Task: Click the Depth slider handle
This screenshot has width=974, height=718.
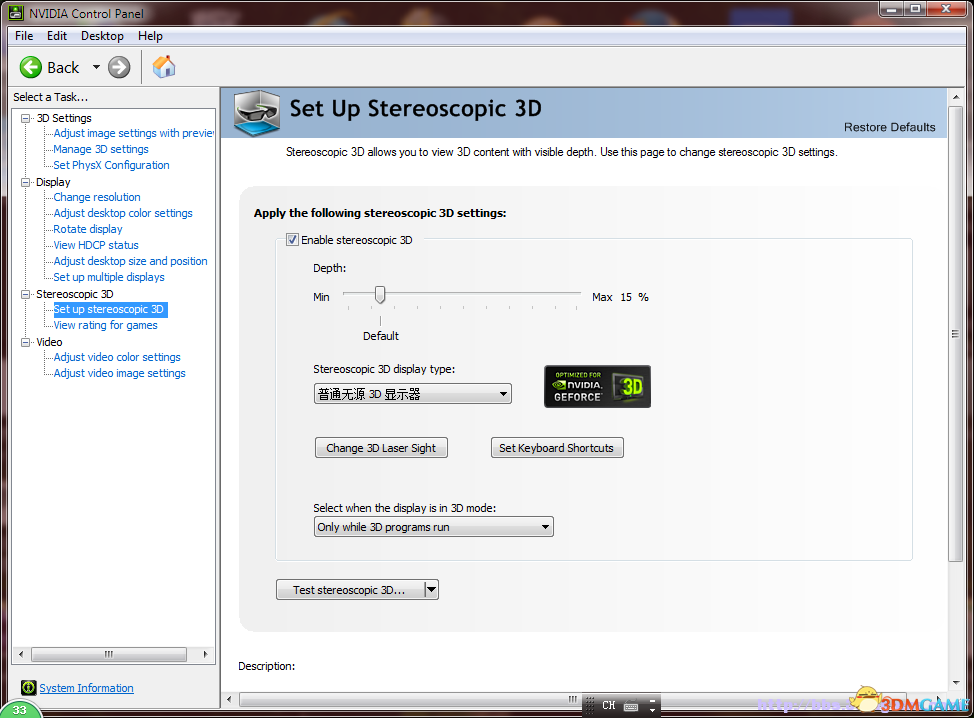Action: tap(380, 294)
